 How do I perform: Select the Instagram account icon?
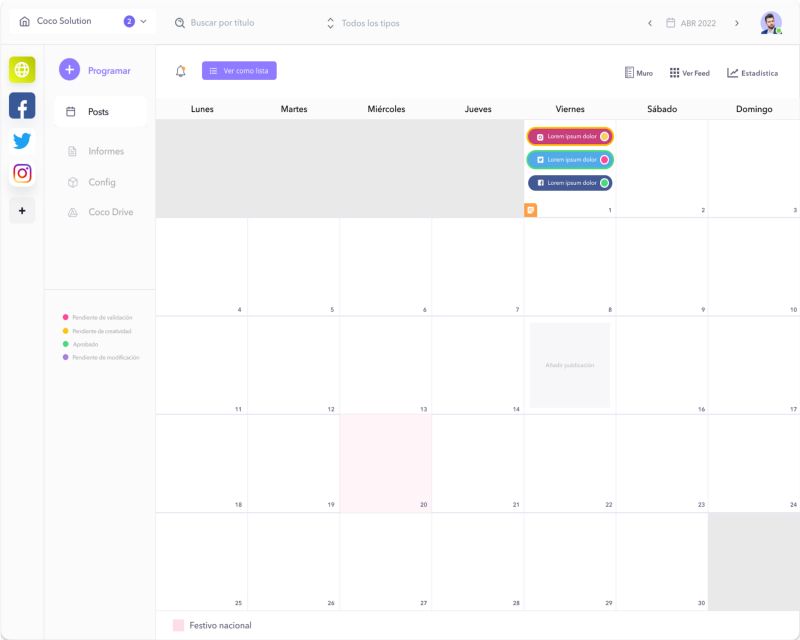coord(22,174)
